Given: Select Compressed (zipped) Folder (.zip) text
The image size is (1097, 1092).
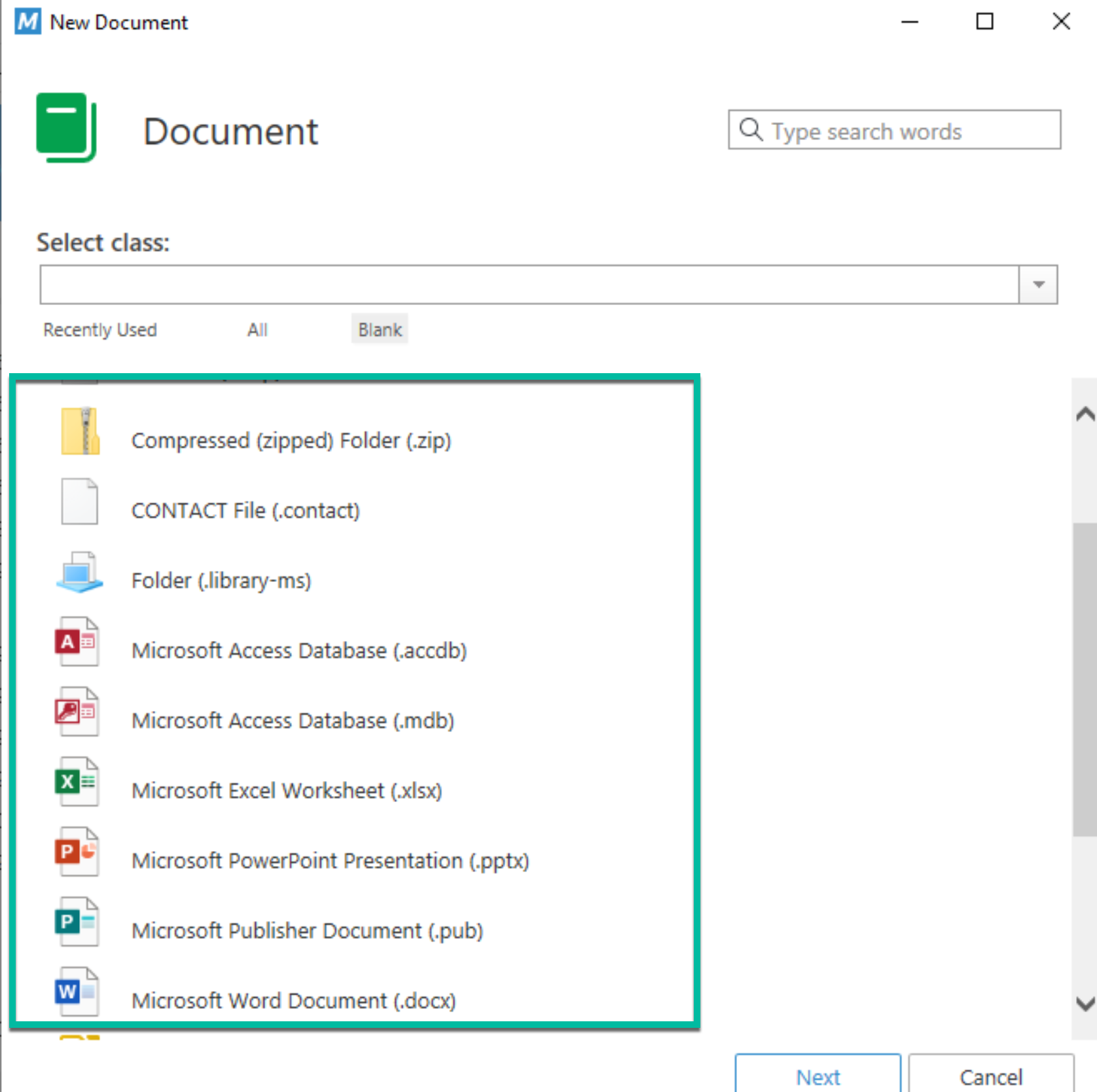Looking at the screenshot, I should click(291, 441).
